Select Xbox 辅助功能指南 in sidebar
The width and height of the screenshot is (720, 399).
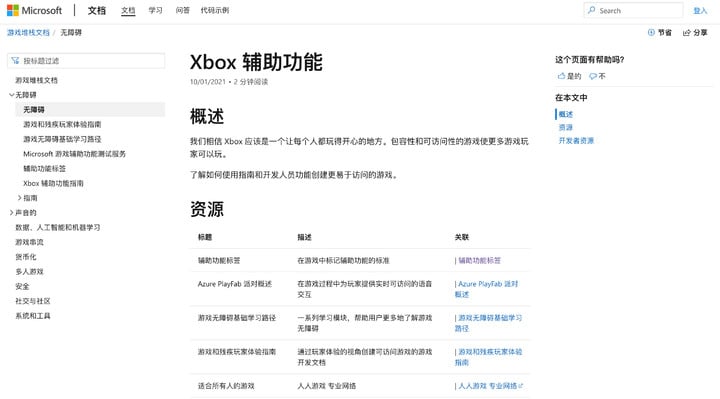point(53,183)
